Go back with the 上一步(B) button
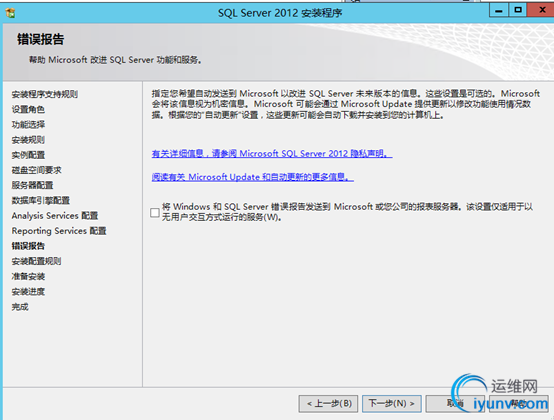 pyautogui.click(x=328, y=403)
